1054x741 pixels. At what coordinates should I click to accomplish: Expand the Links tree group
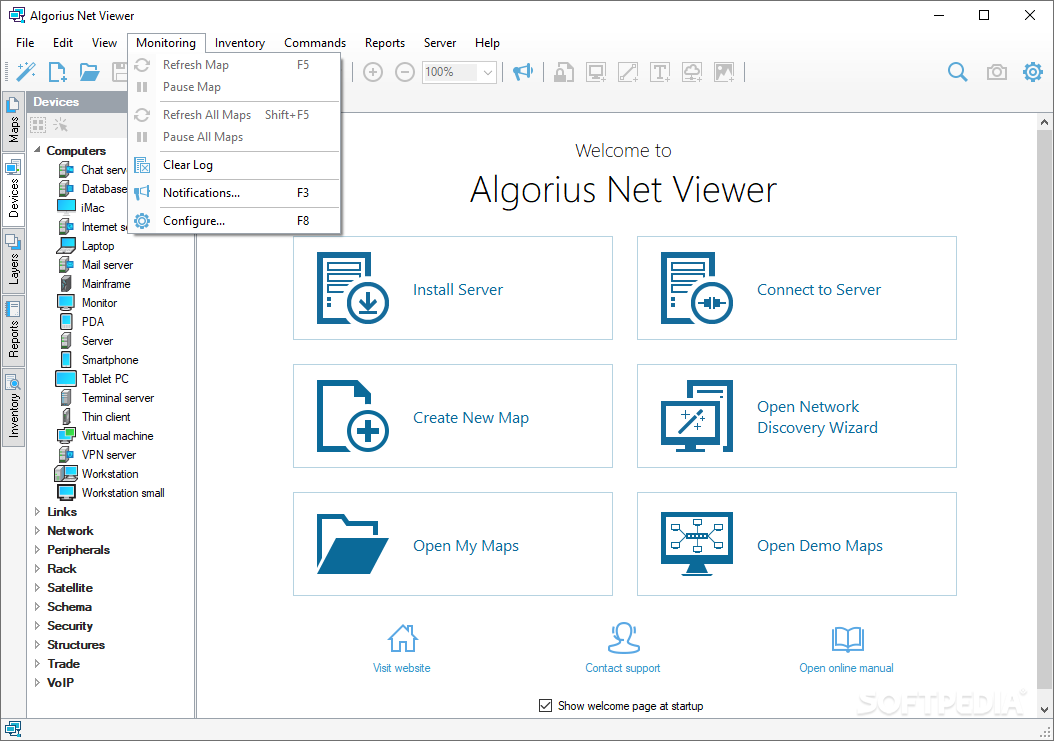[37, 512]
